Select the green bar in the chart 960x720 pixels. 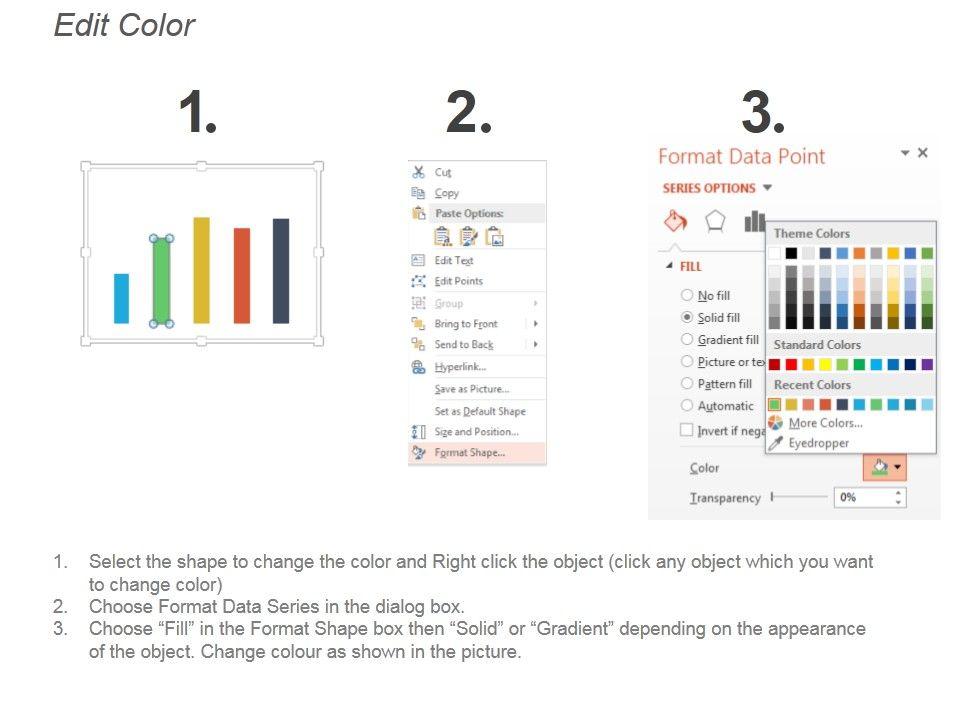point(161,282)
